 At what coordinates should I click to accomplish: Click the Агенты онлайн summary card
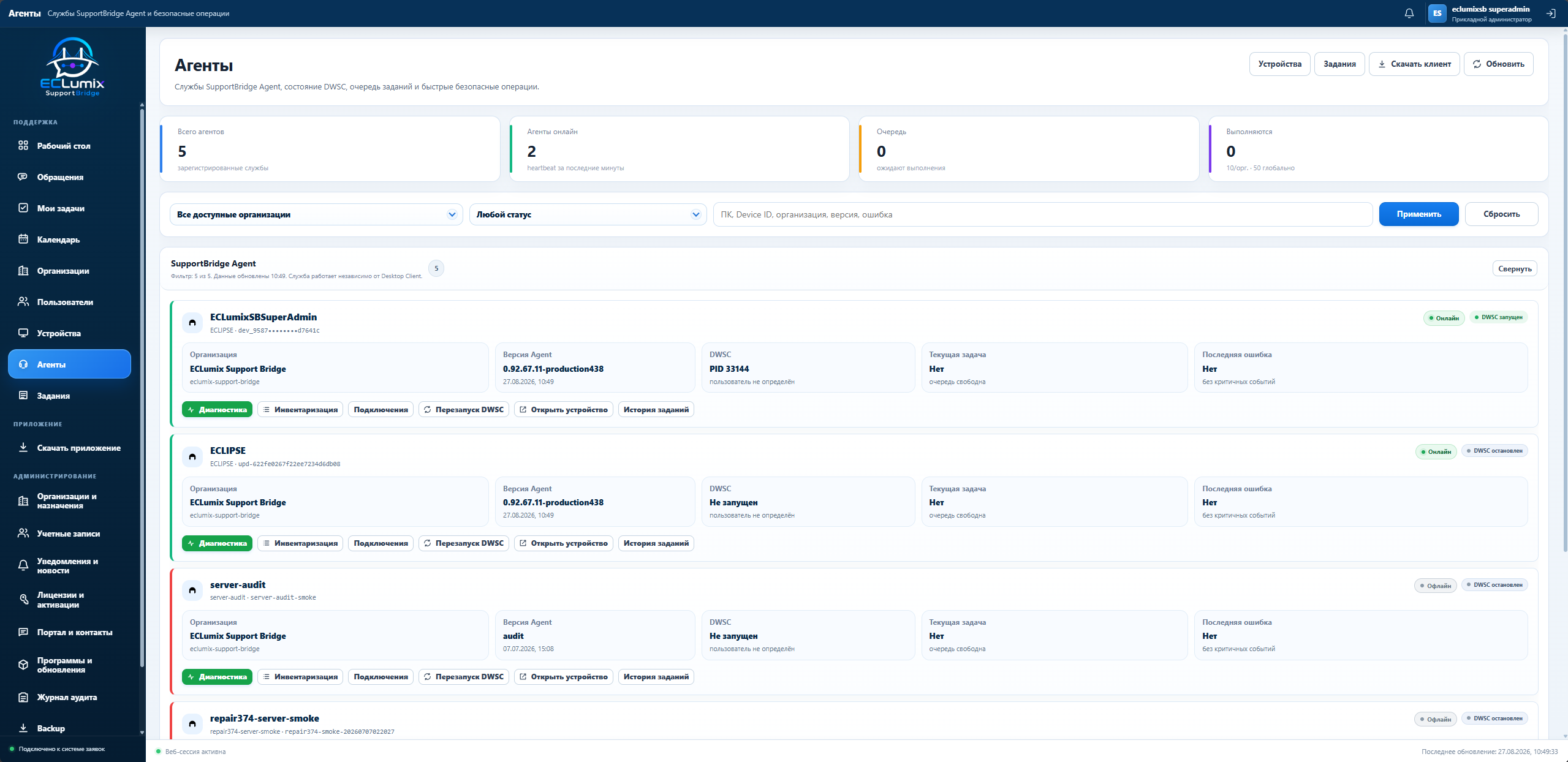coord(680,149)
